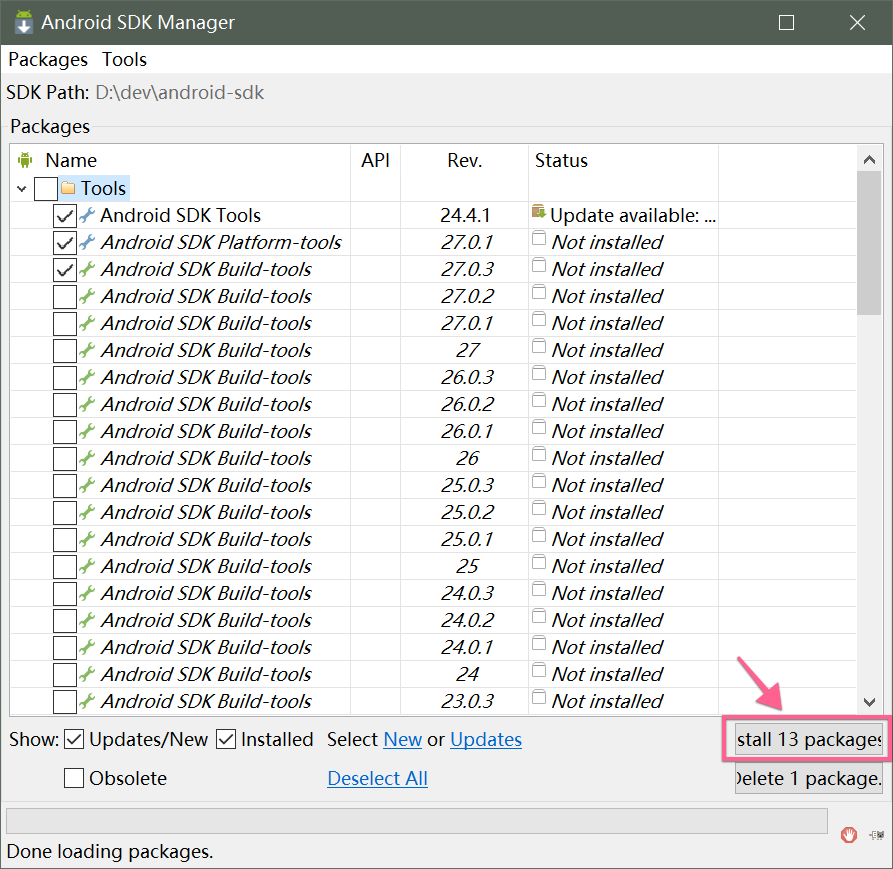Click Not installed status icon for revision 26.0.1
893x869 pixels.
539,427
